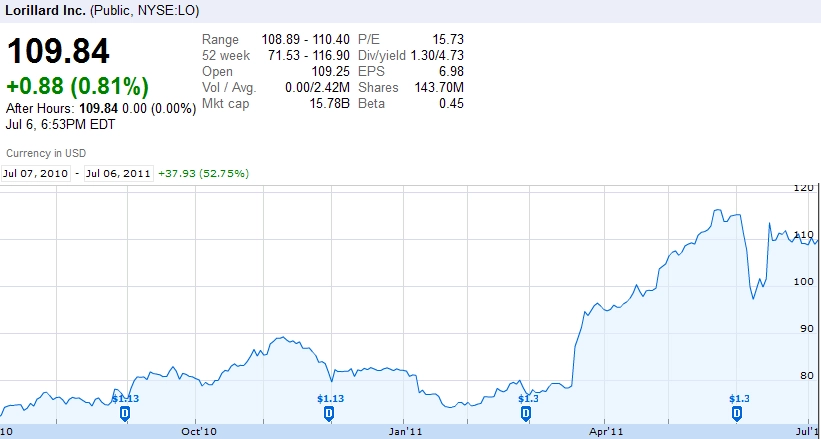Click the Div/yield label
Viewport: 821px width, 439px height.
tap(382, 56)
